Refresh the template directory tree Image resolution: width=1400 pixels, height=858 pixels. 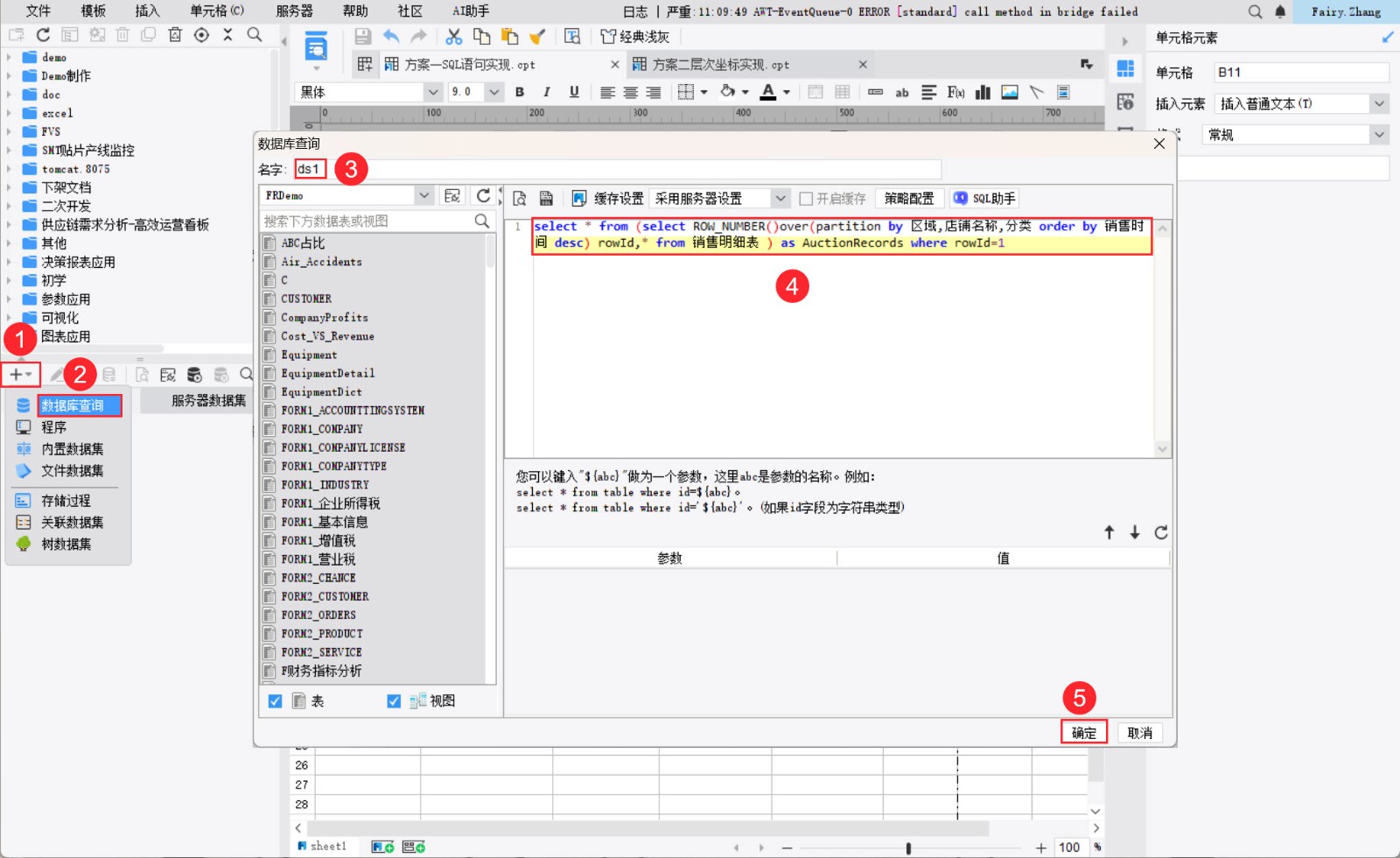(x=43, y=35)
